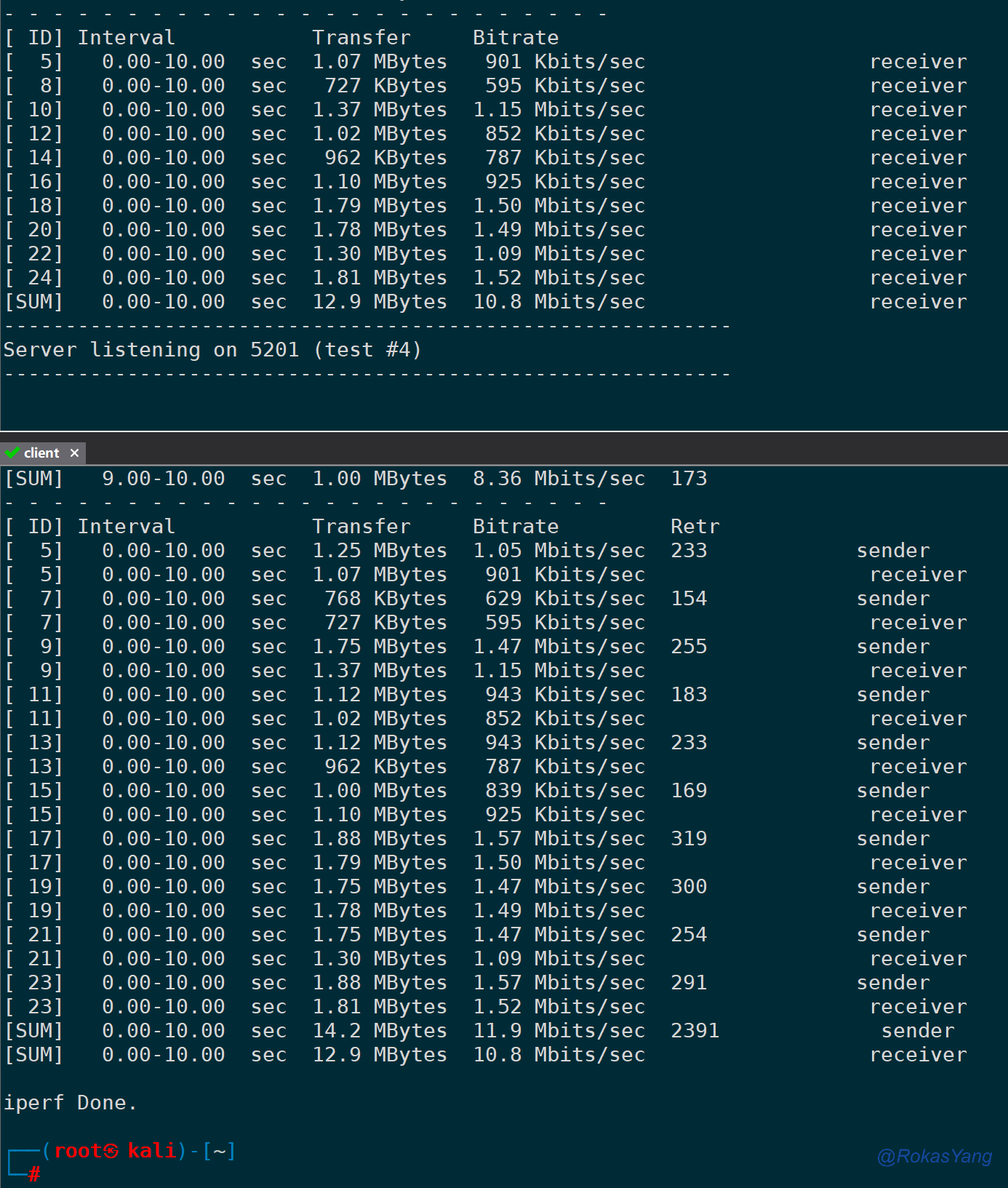1008x1188 pixels.
Task: Click the 'iperf Done.' message
Action: coord(70,1103)
